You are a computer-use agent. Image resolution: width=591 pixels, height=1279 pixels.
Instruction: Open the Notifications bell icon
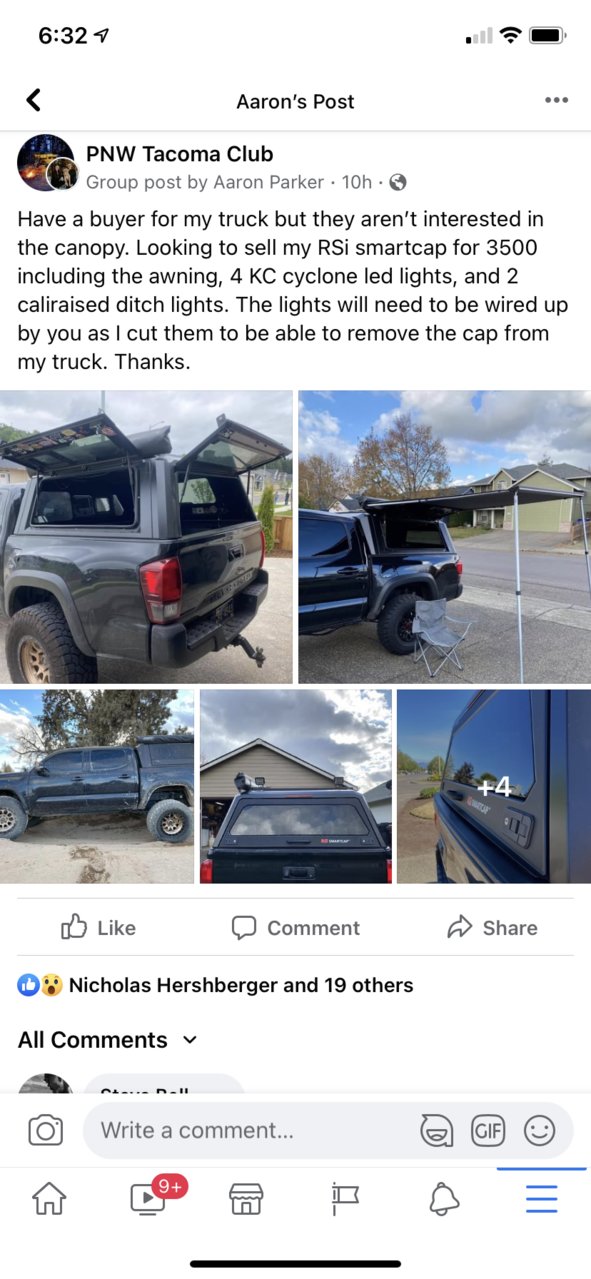(x=443, y=1198)
